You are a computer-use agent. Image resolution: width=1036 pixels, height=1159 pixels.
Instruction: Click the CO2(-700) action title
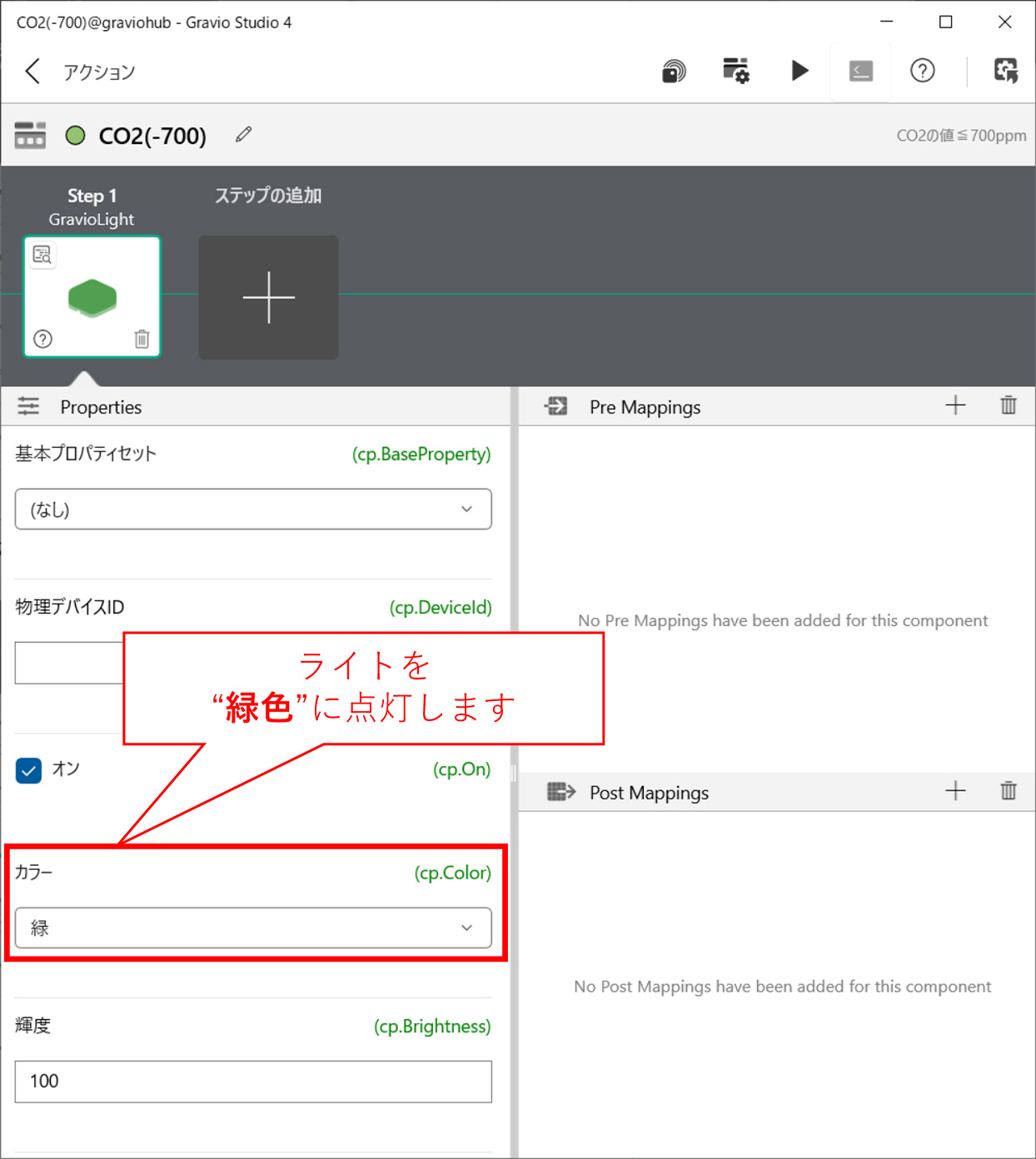coord(152,136)
